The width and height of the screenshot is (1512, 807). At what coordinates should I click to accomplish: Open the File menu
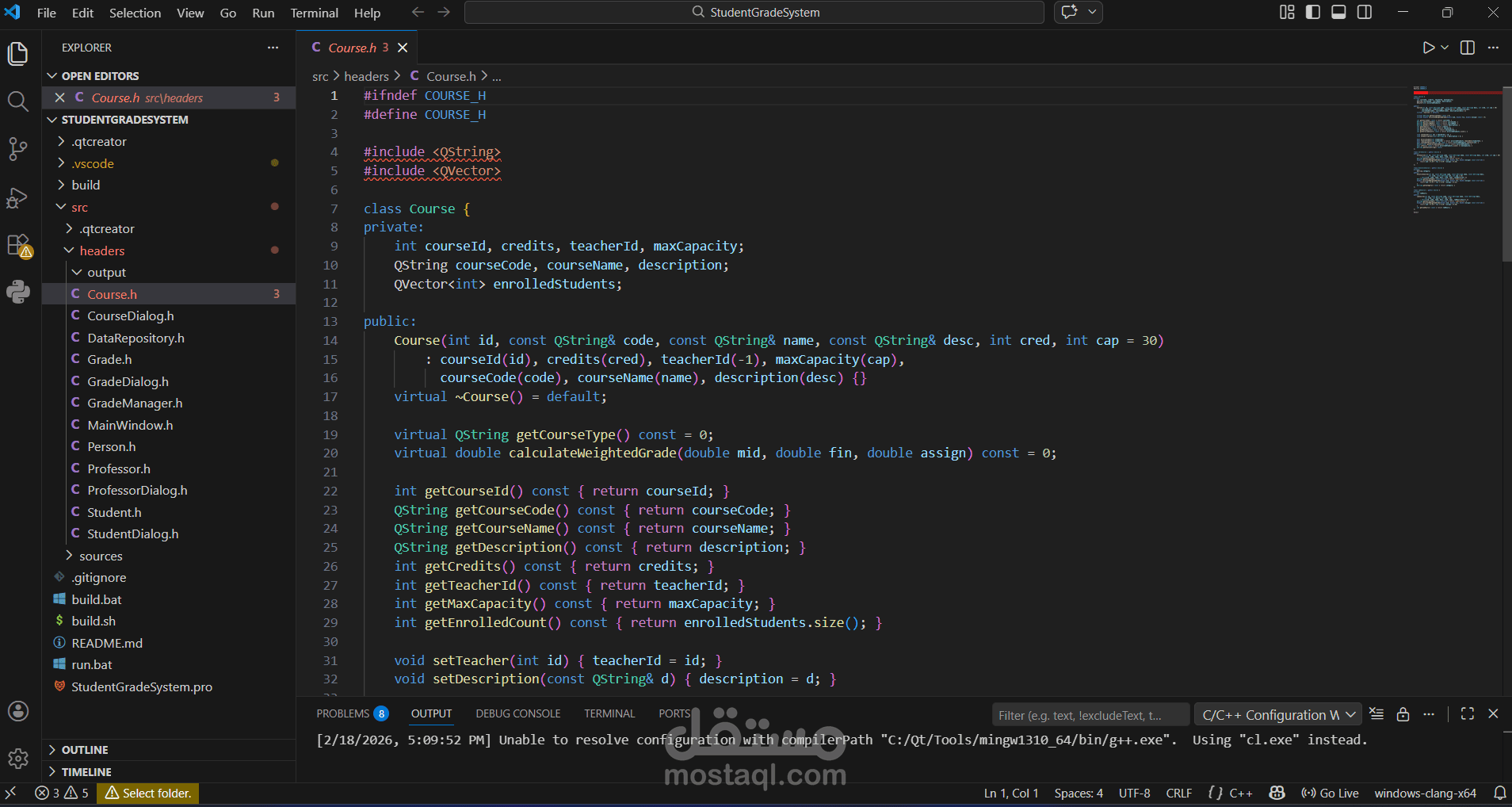(x=47, y=13)
